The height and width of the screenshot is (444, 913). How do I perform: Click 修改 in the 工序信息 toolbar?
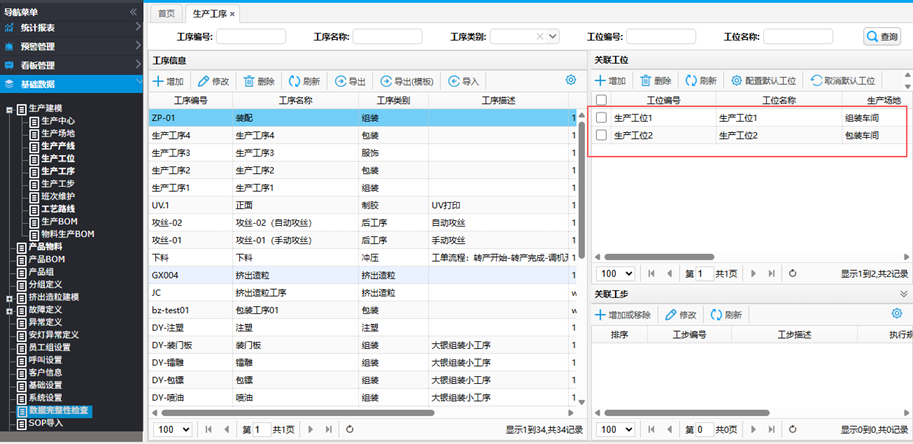pyautogui.click(x=214, y=81)
